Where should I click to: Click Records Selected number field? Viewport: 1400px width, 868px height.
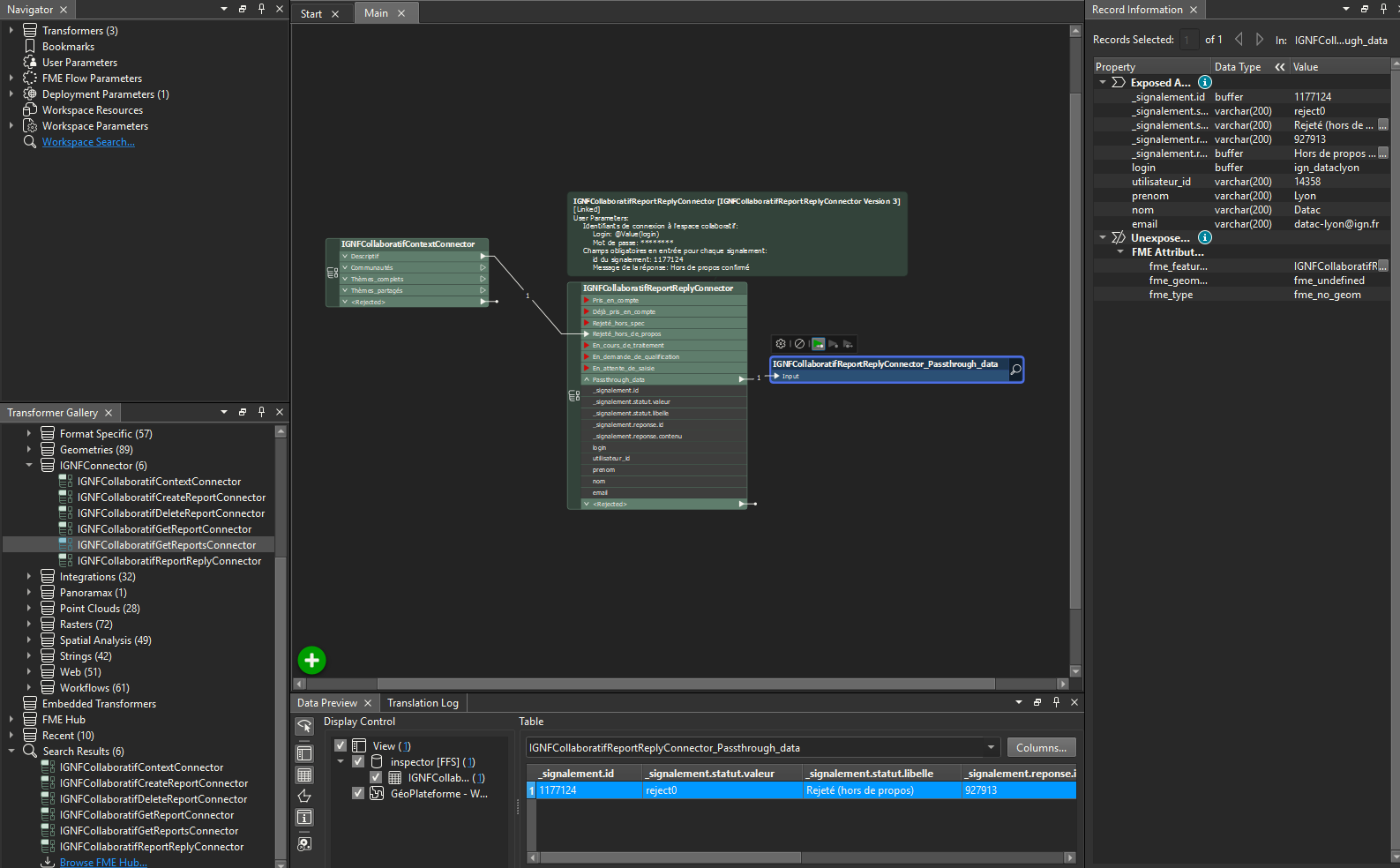click(x=1189, y=40)
